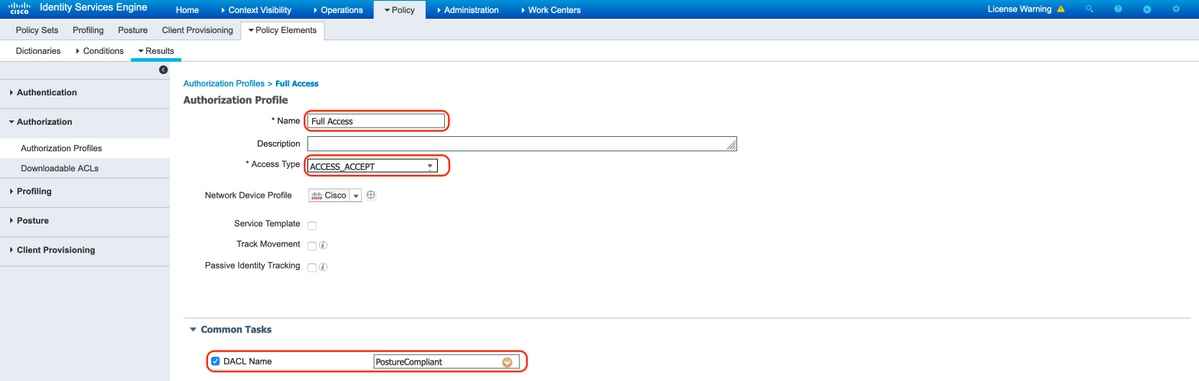Open the Work Centers menu
The image size is (1199, 381).
550,10
